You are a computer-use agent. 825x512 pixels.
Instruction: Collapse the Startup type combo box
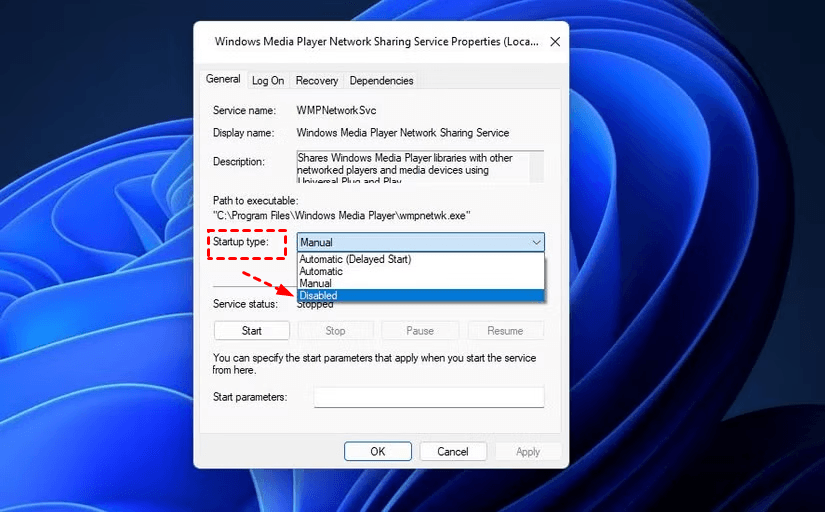(536, 242)
